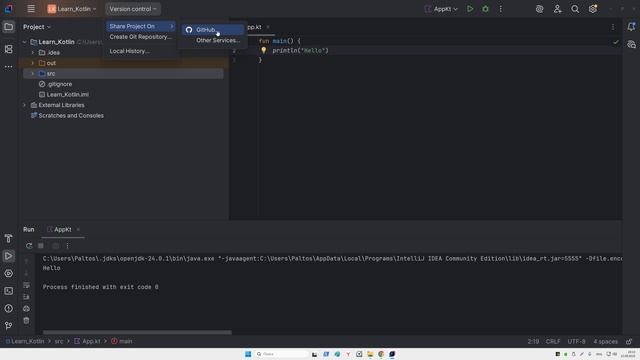Toggle the Run tool window icon
Image resolution: width=640 pixels, height=360 pixels.
pos(9,256)
